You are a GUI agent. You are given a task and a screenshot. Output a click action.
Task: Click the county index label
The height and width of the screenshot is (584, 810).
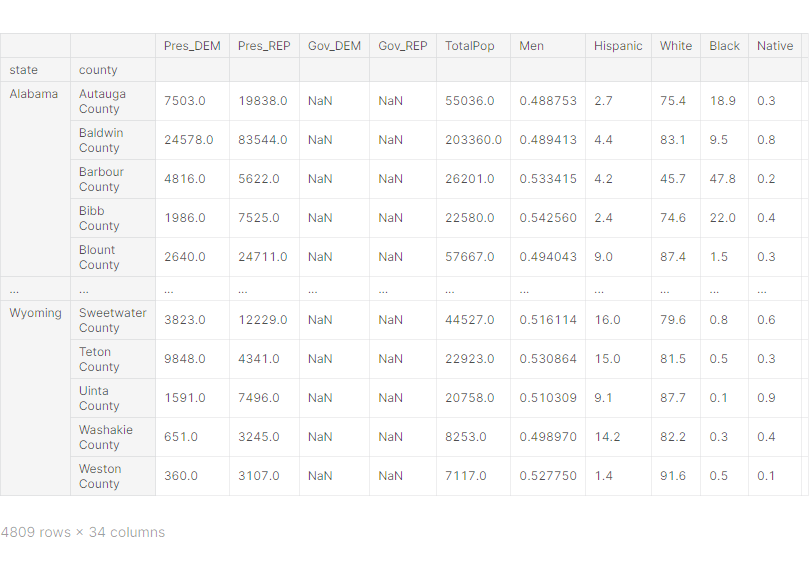pos(98,70)
